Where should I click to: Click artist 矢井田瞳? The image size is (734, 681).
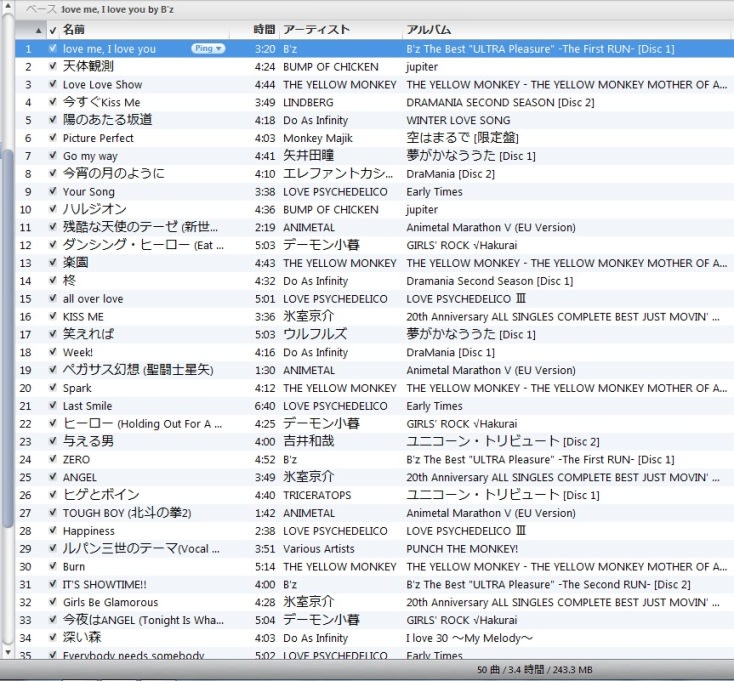tap(308, 155)
